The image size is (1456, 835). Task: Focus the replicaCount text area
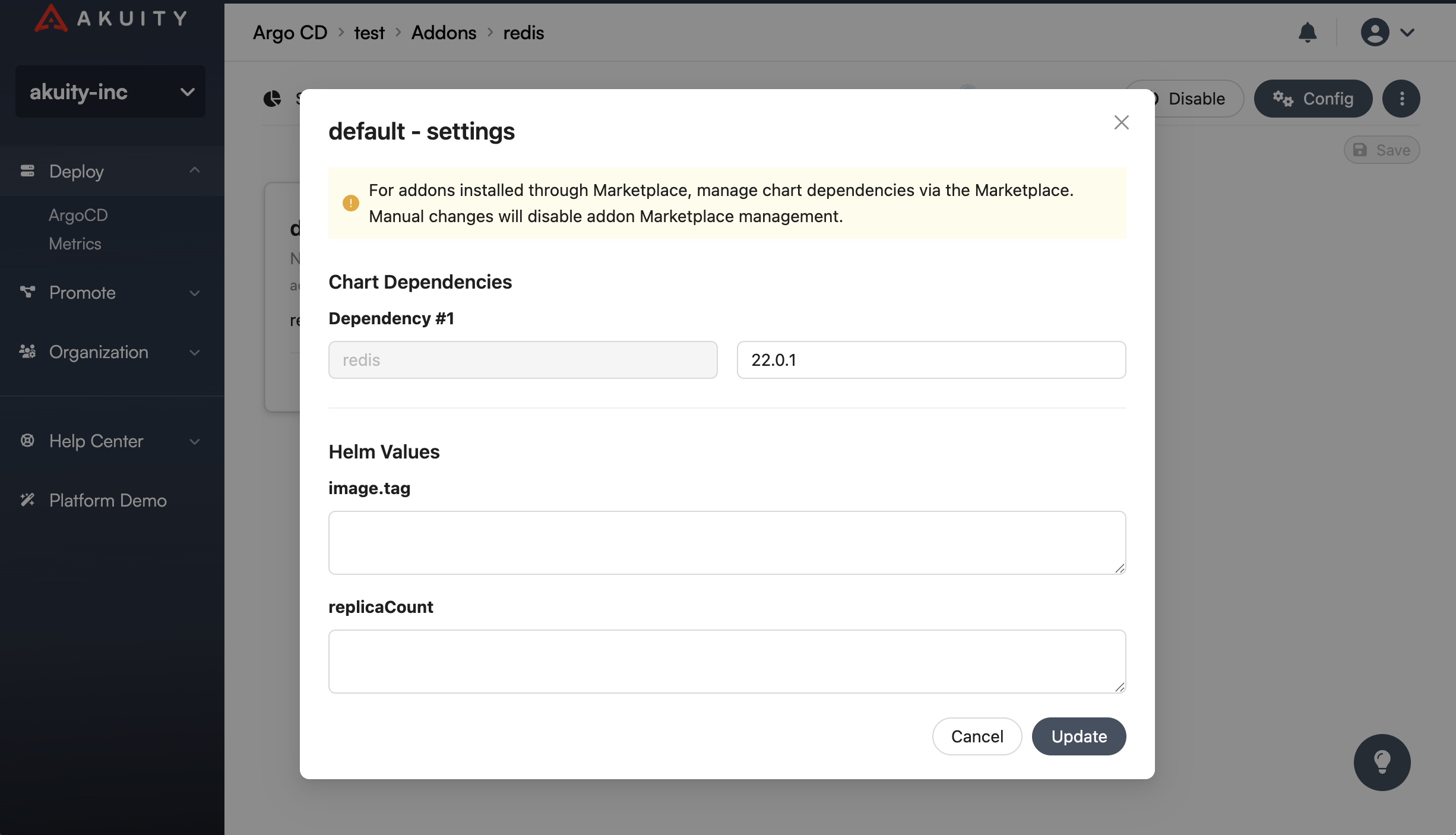tap(727, 662)
